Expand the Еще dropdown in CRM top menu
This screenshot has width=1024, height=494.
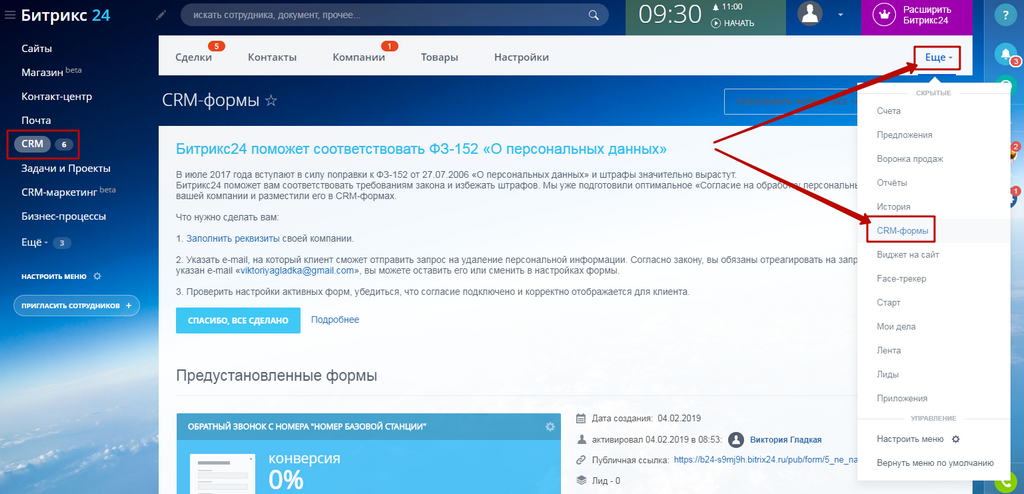click(938, 58)
